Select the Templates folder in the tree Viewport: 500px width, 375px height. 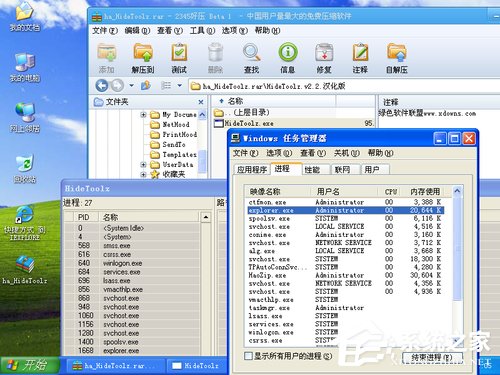(173, 155)
